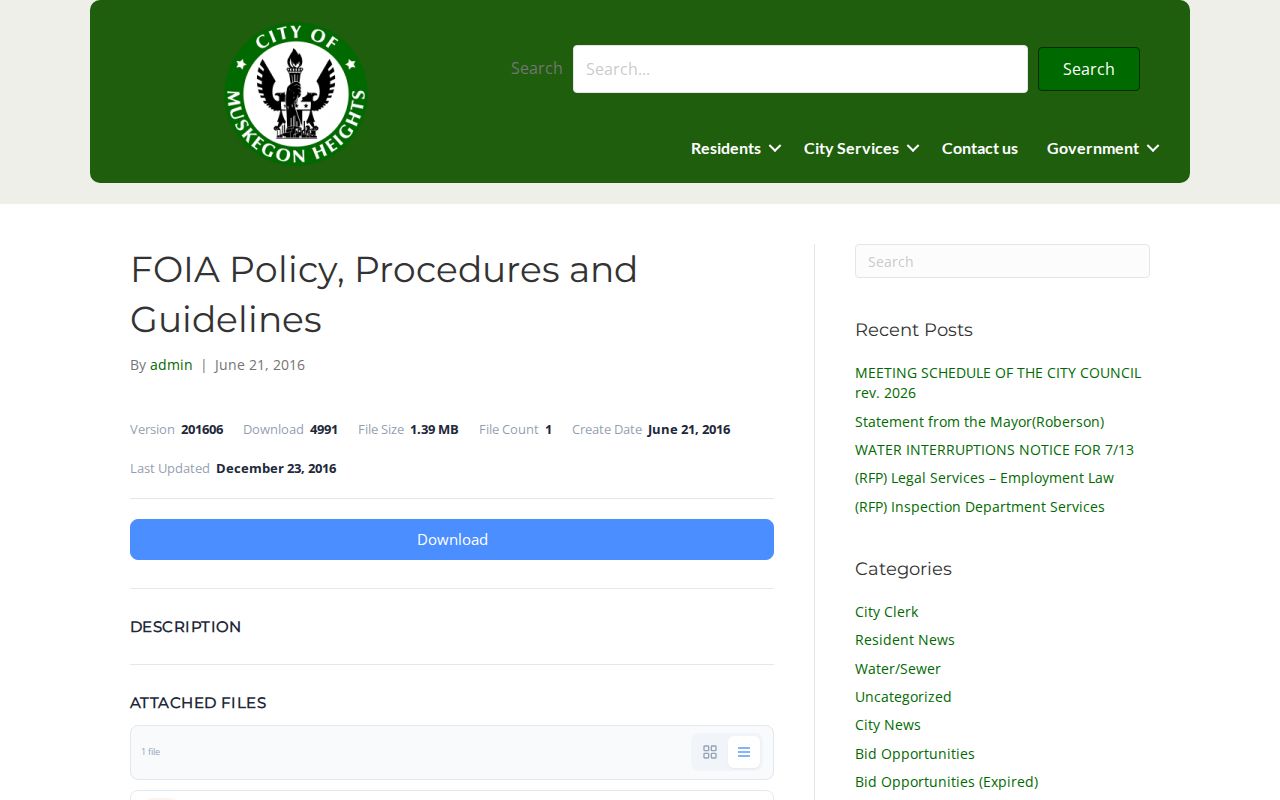This screenshot has width=1280, height=800.
Task: Open Statement from the Mayor(Roberson) post
Action: (x=980, y=422)
